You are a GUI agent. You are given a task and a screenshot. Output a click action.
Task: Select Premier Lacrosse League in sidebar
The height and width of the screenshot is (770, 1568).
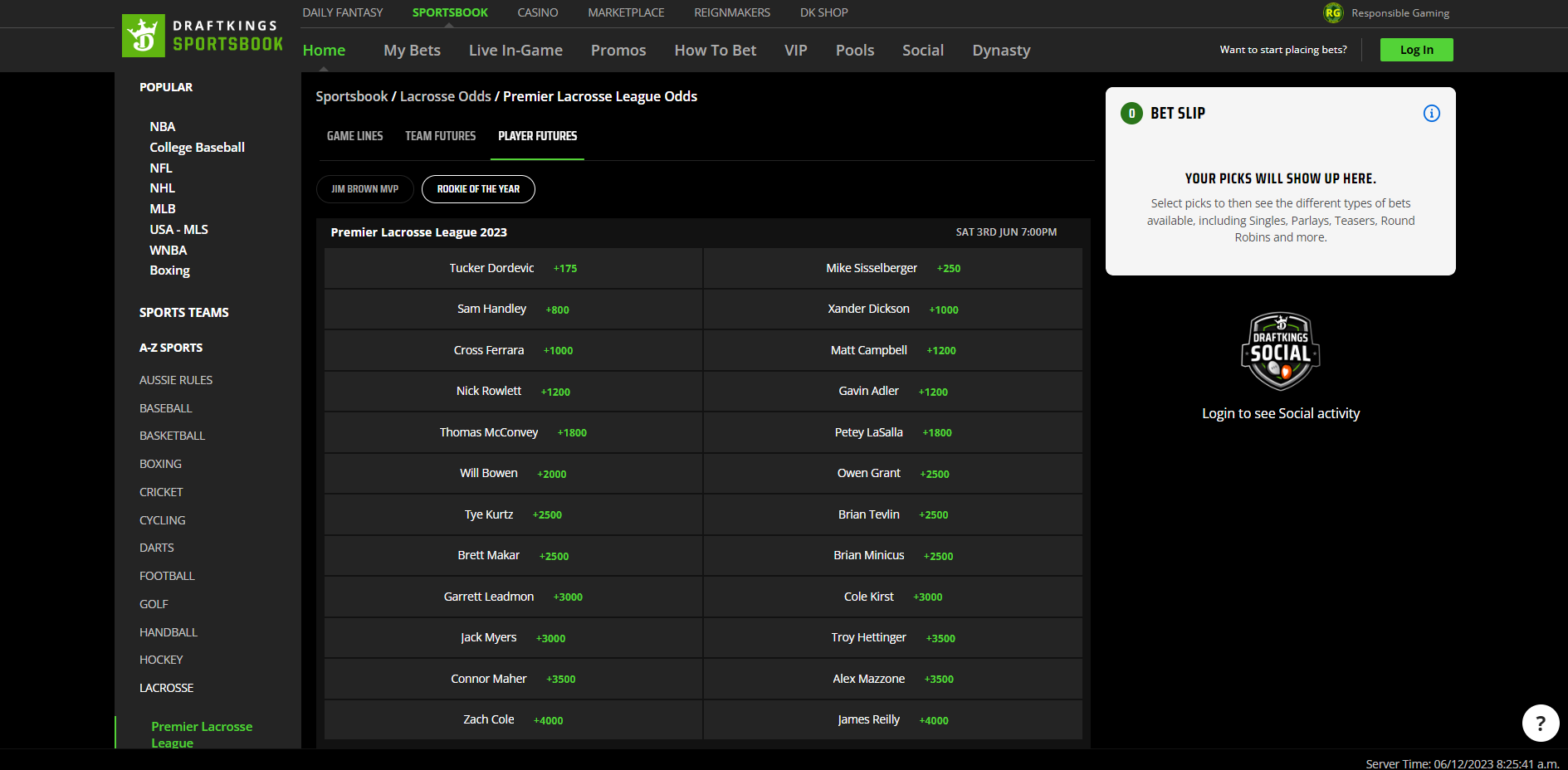click(202, 734)
